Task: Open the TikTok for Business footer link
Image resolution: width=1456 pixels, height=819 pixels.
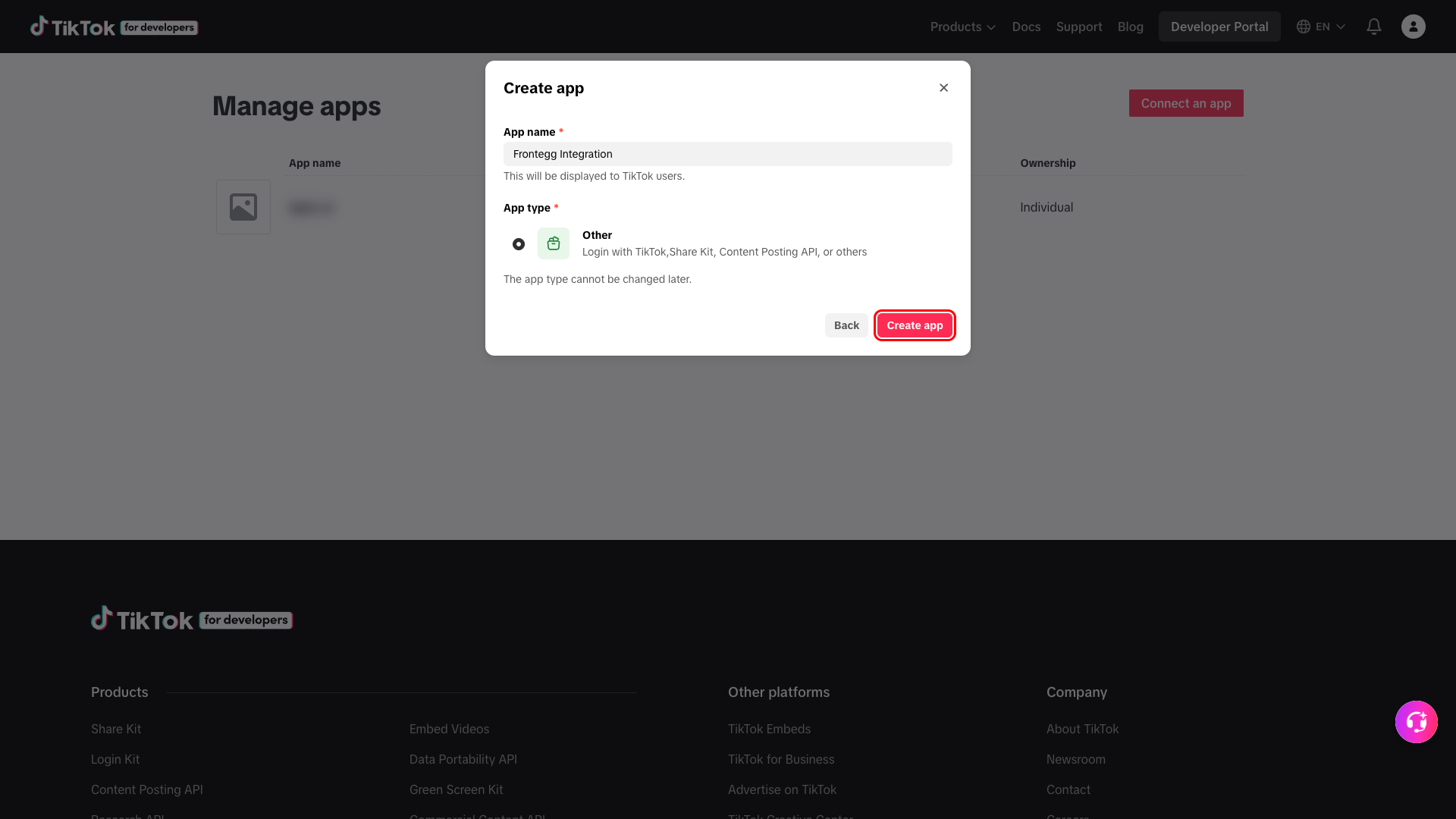Action: (x=781, y=759)
